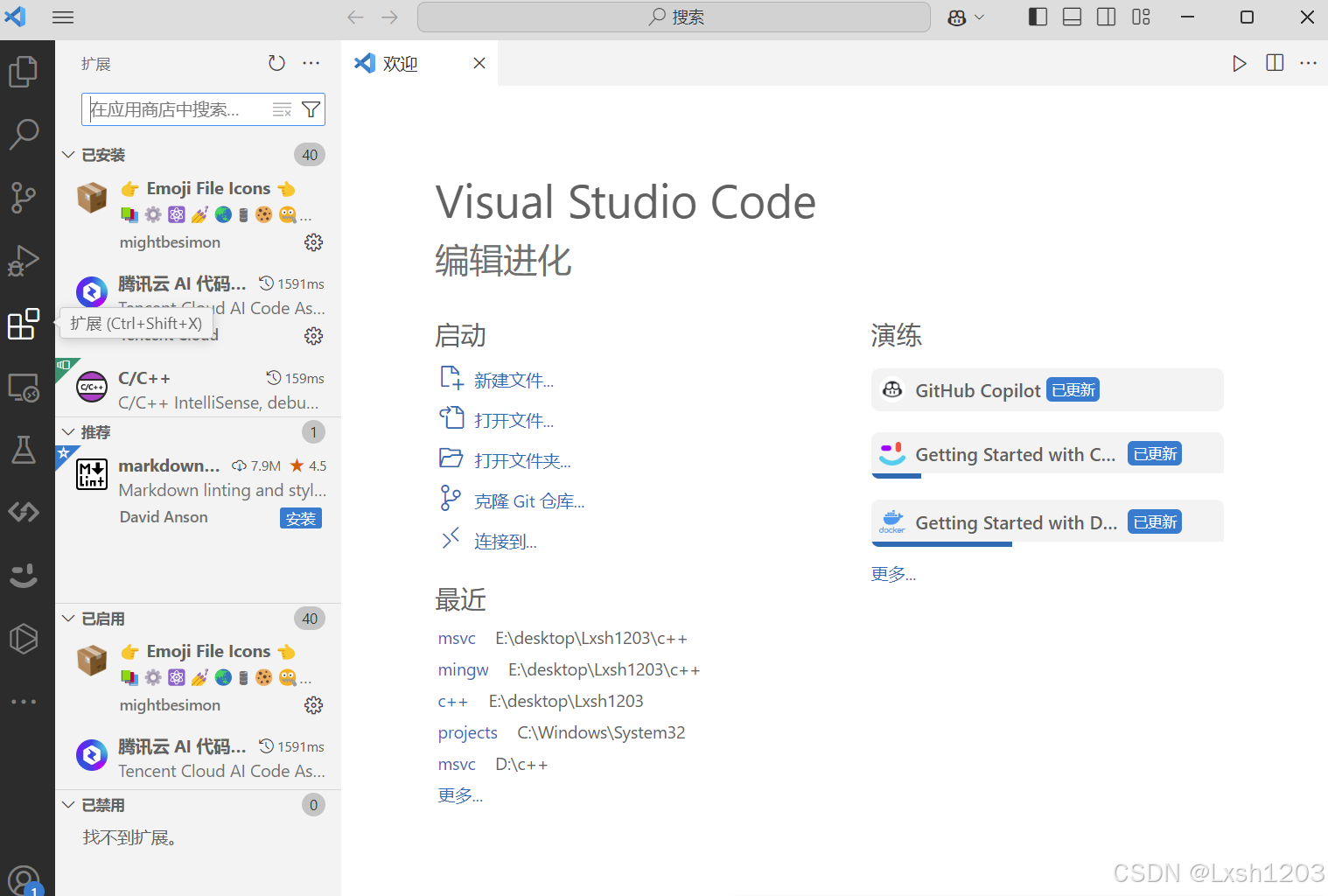
Task: Open the extensions filter funnel
Action: coord(311,109)
